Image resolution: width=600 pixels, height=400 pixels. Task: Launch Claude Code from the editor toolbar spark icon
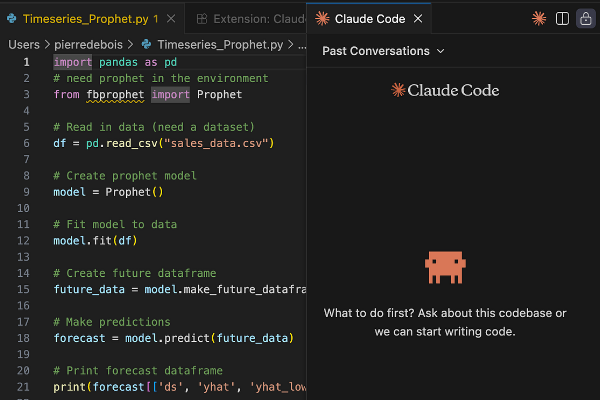coord(539,18)
